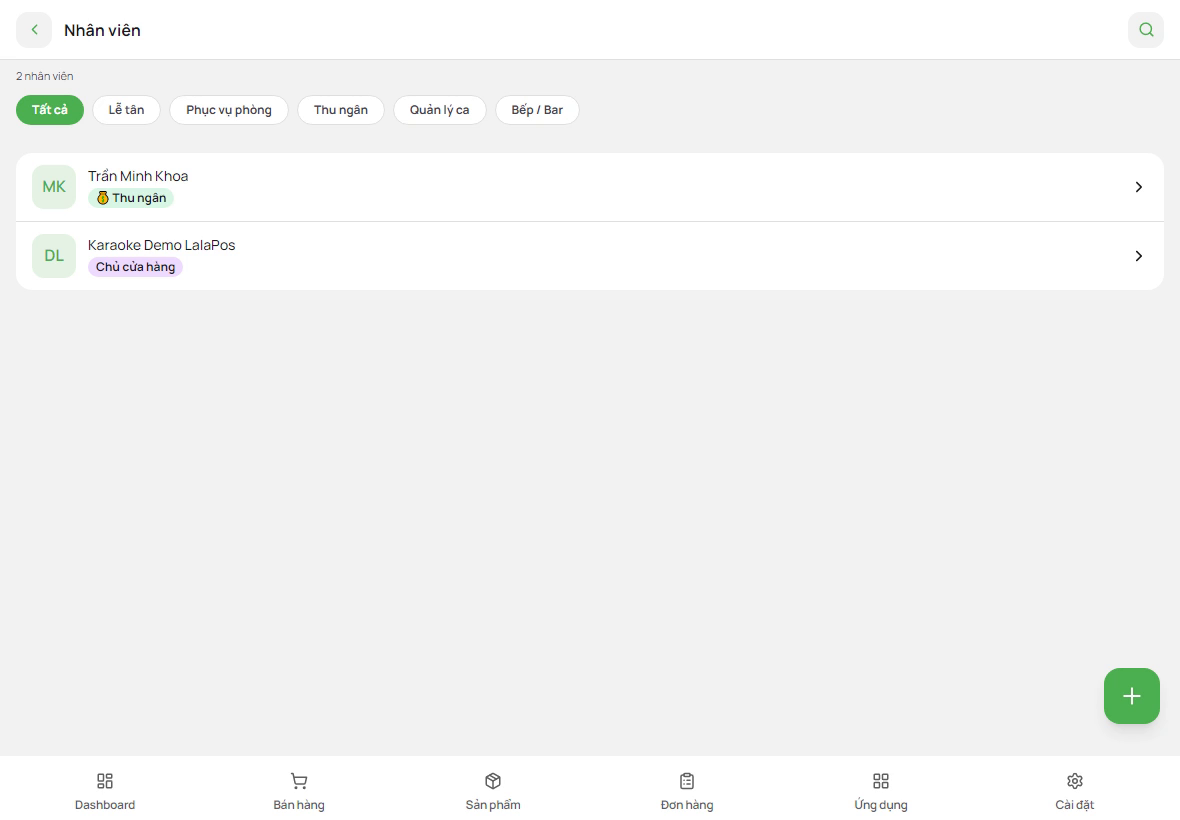Tap the Bán hàng cart icon
The image size is (1180, 820).
[x=299, y=781]
